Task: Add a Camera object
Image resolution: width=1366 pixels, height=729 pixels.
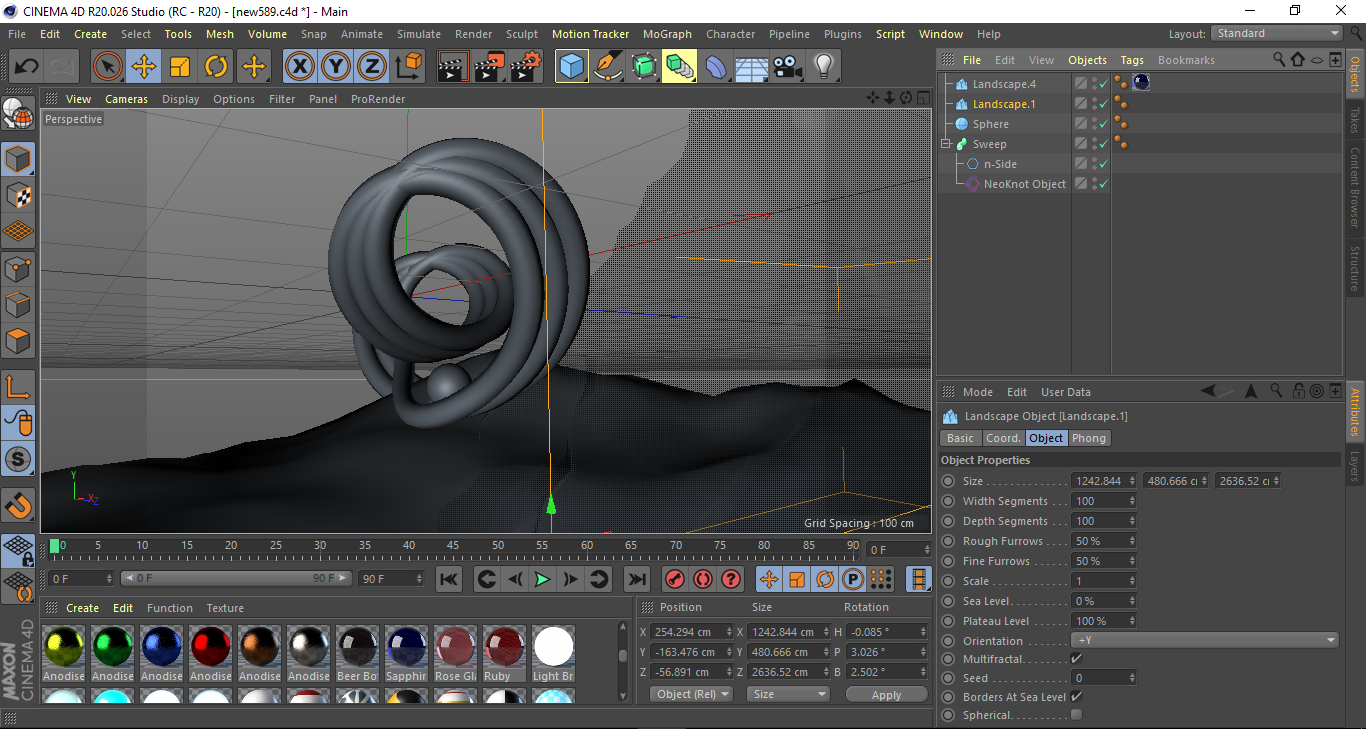Action: 788,67
